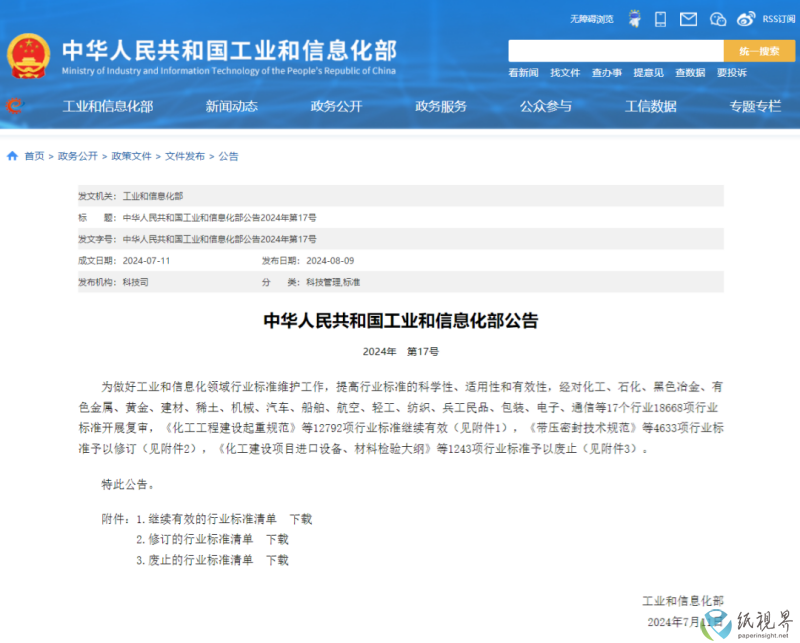The width and height of the screenshot is (800, 643).
Task: Click the 统一搜索 search button
Action: [759, 51]
